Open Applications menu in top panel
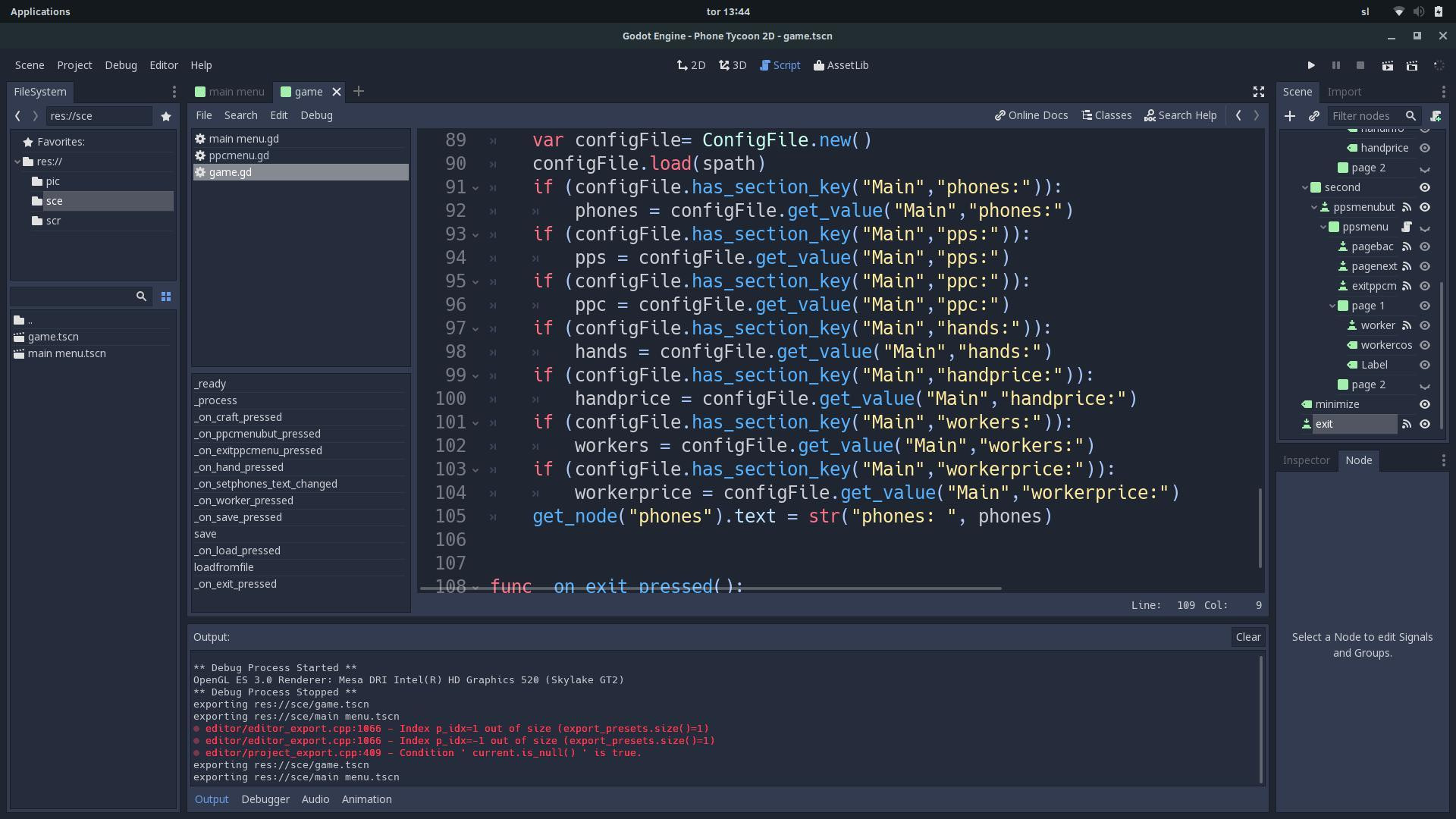The image size is (1456, 819). (40, 11)
